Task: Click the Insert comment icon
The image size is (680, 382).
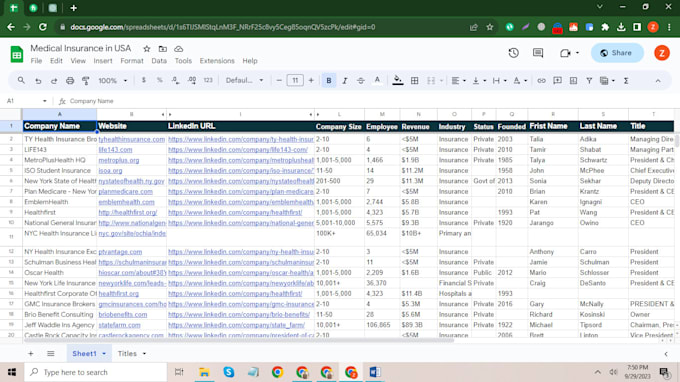Action: point(557,81)
